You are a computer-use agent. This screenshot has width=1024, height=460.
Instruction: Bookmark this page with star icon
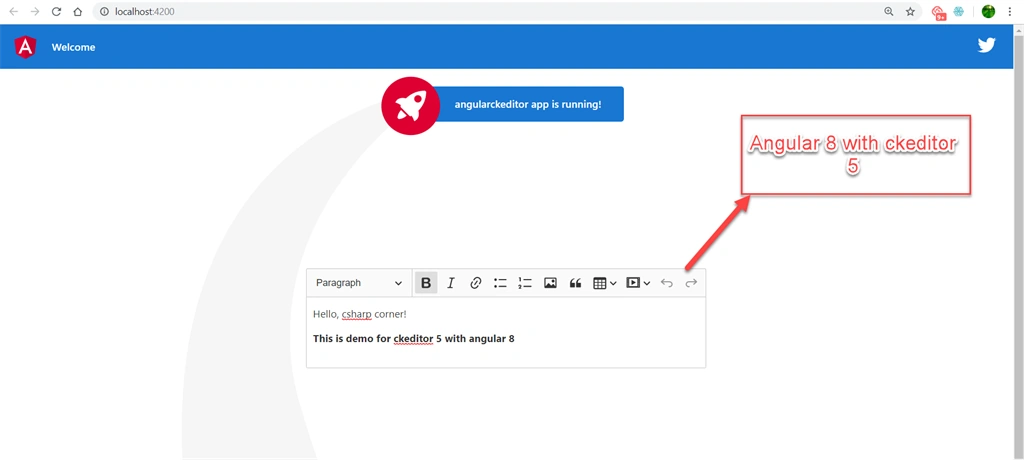[x=910, y=12]
